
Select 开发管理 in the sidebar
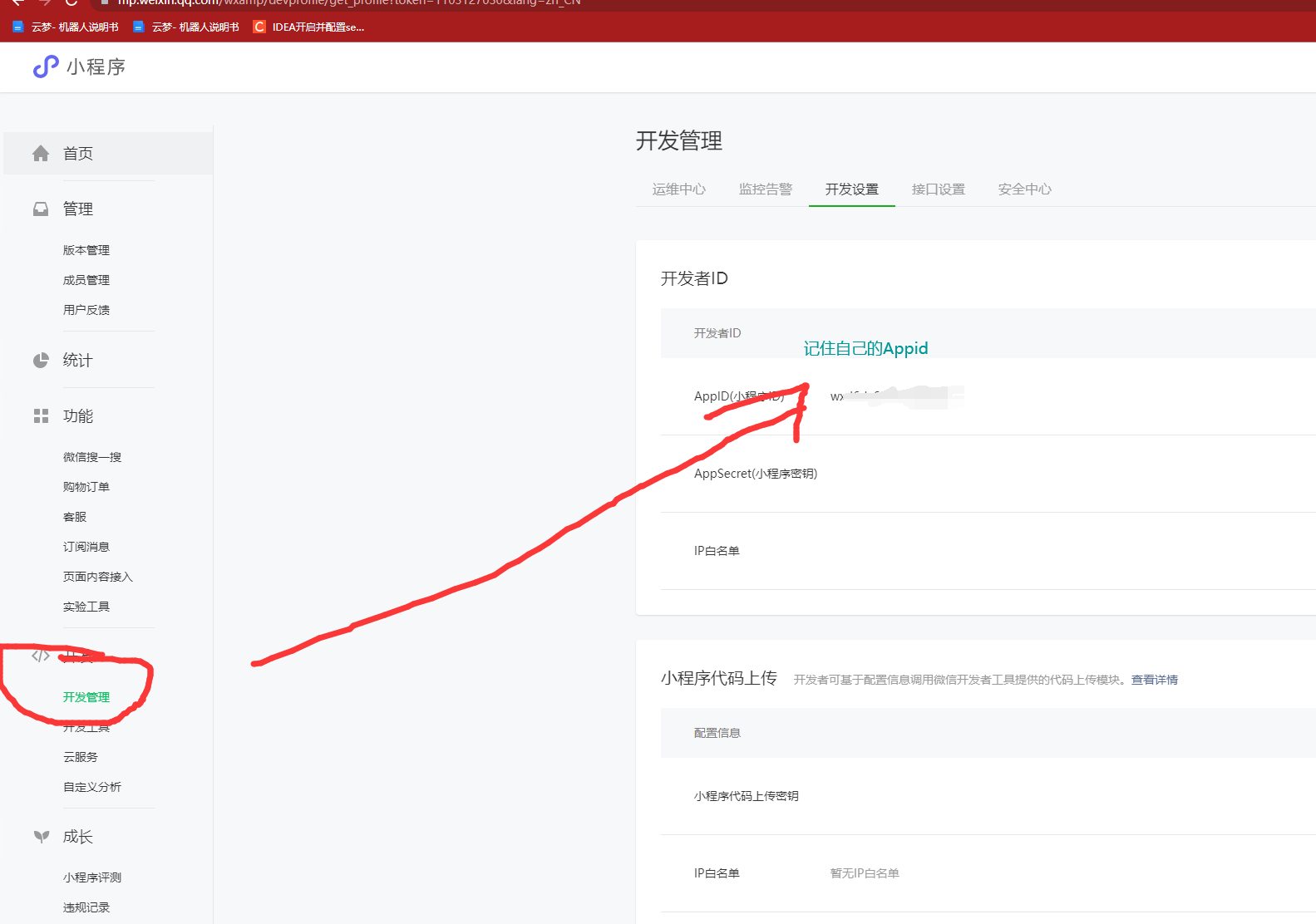point(86,697)
